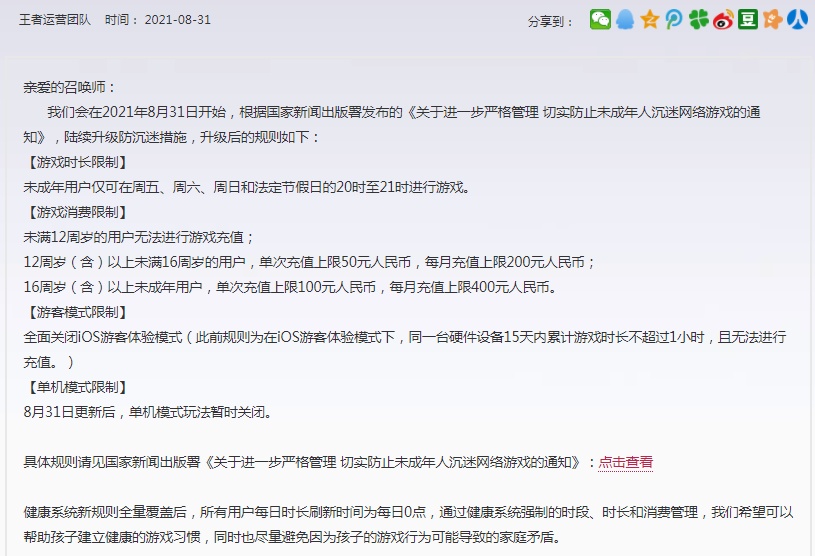Open the 点击查看 link
815x556 pixels.
click(x=626, y=462)
